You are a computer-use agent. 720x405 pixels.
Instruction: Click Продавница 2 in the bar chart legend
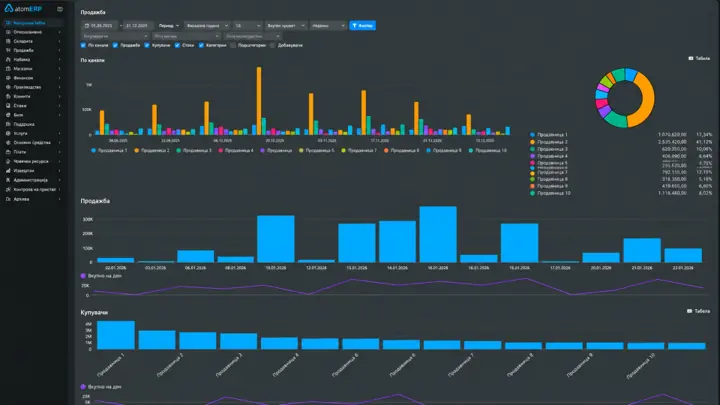152,150
